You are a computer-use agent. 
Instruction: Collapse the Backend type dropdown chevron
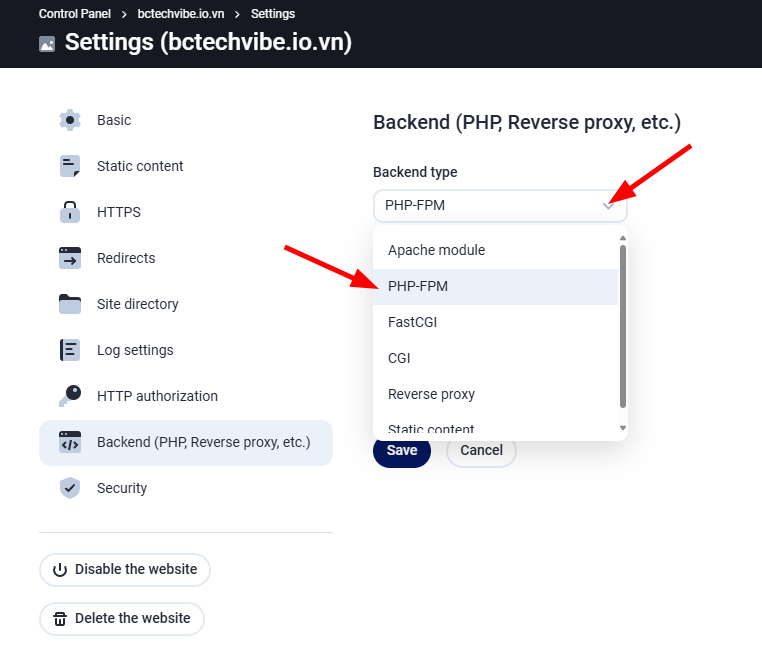pos(608,206)
